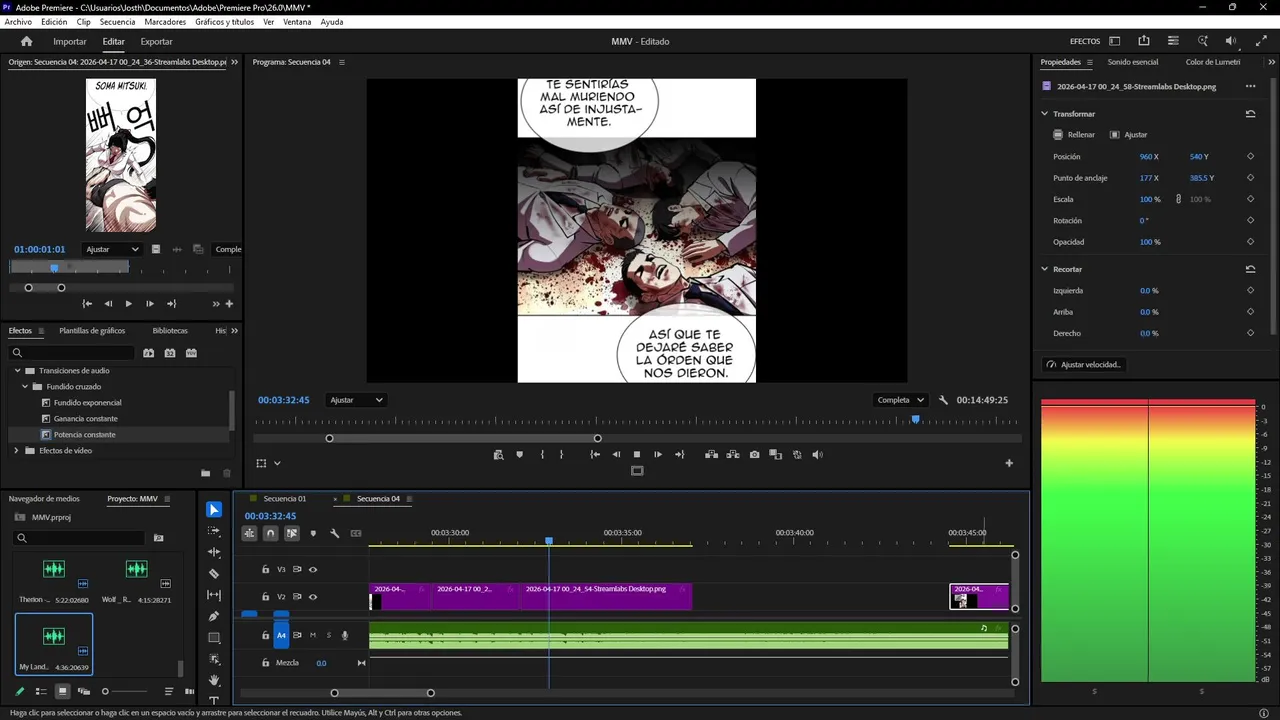Go to In point in Program monitor
This screenshot has height=720, width=1280.
click(595, 455)
